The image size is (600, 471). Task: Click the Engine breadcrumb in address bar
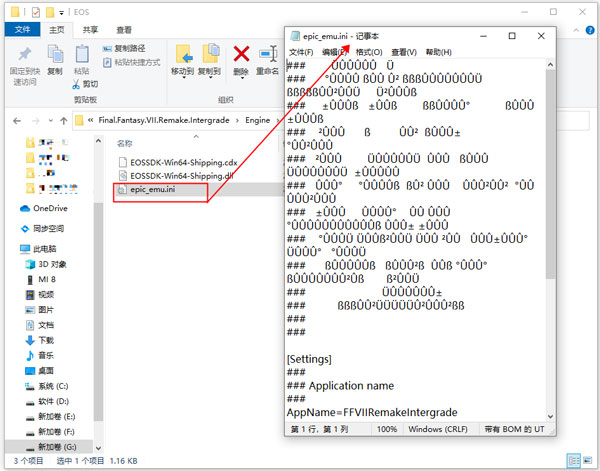coord(258,120)
